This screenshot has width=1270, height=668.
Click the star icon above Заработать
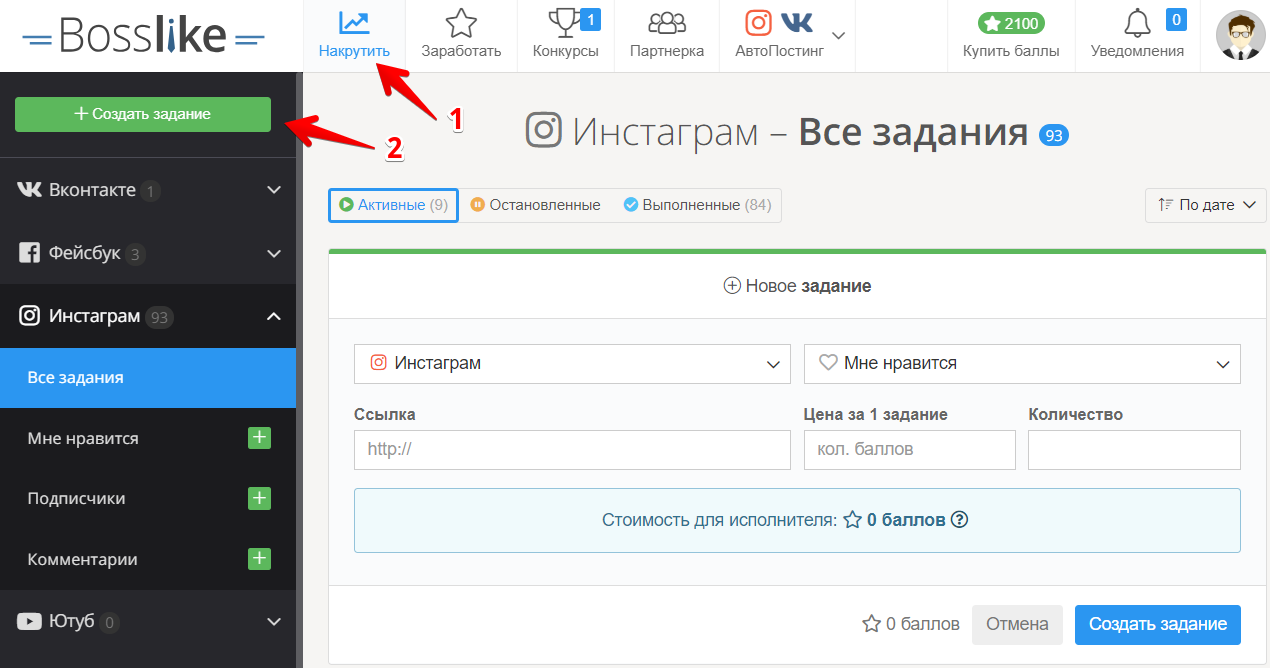click(x=461, y=23)
